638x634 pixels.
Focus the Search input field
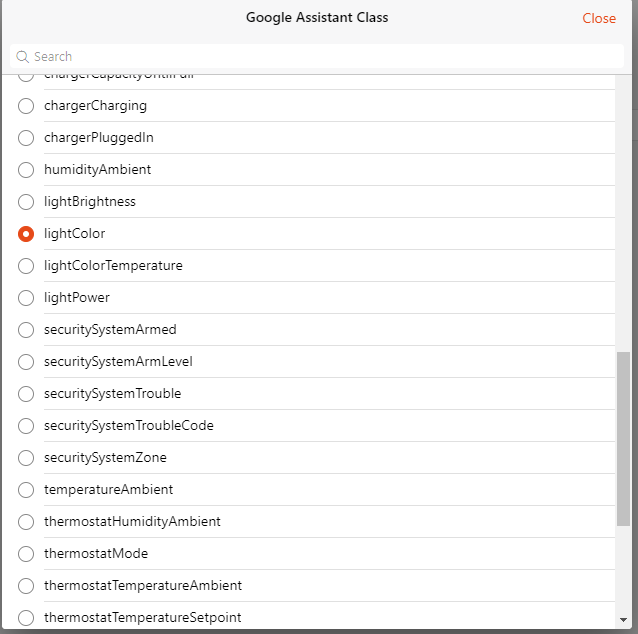click(x=317, y=56)
